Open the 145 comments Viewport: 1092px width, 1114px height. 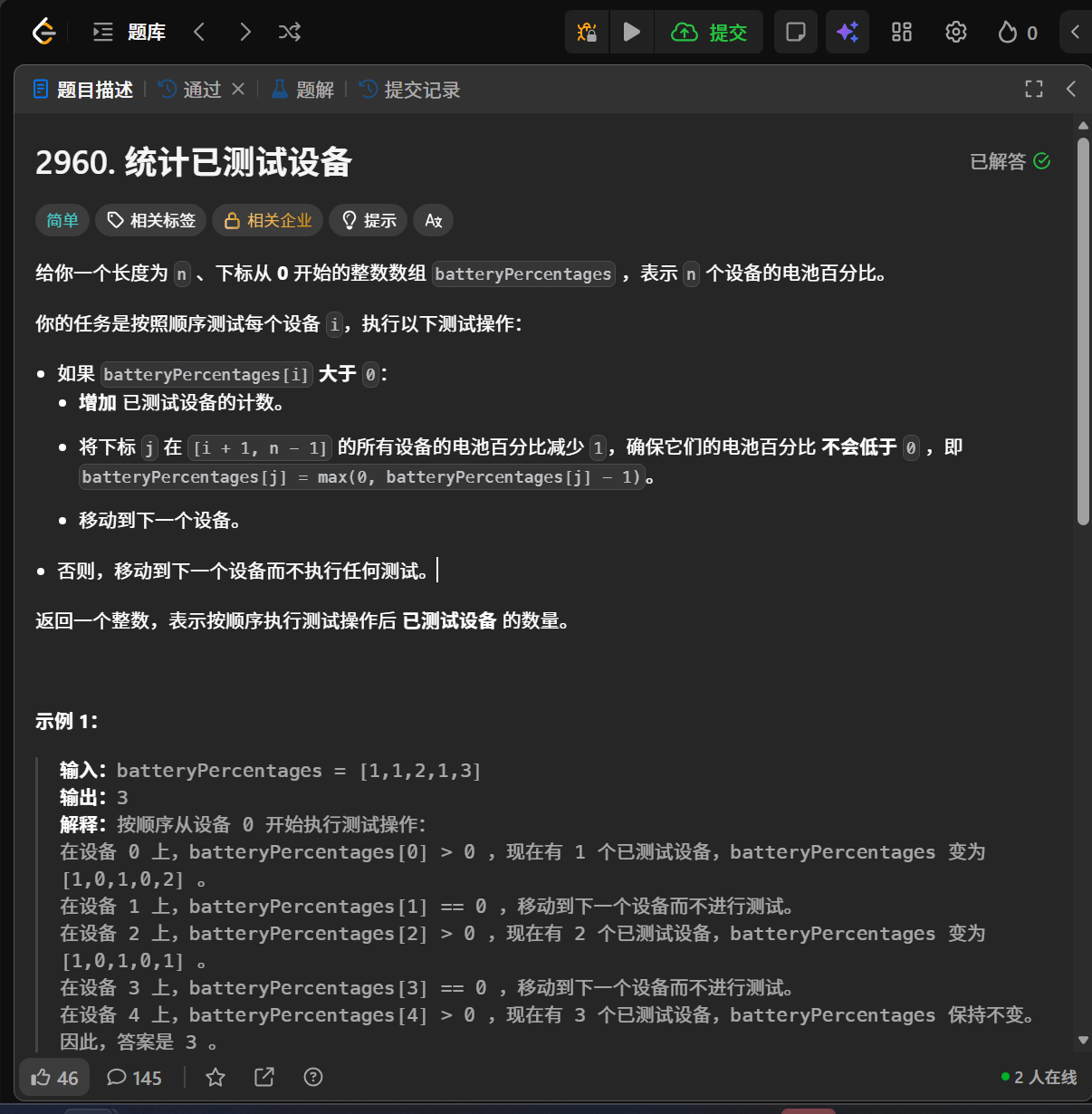click(x=134, y=1078)
